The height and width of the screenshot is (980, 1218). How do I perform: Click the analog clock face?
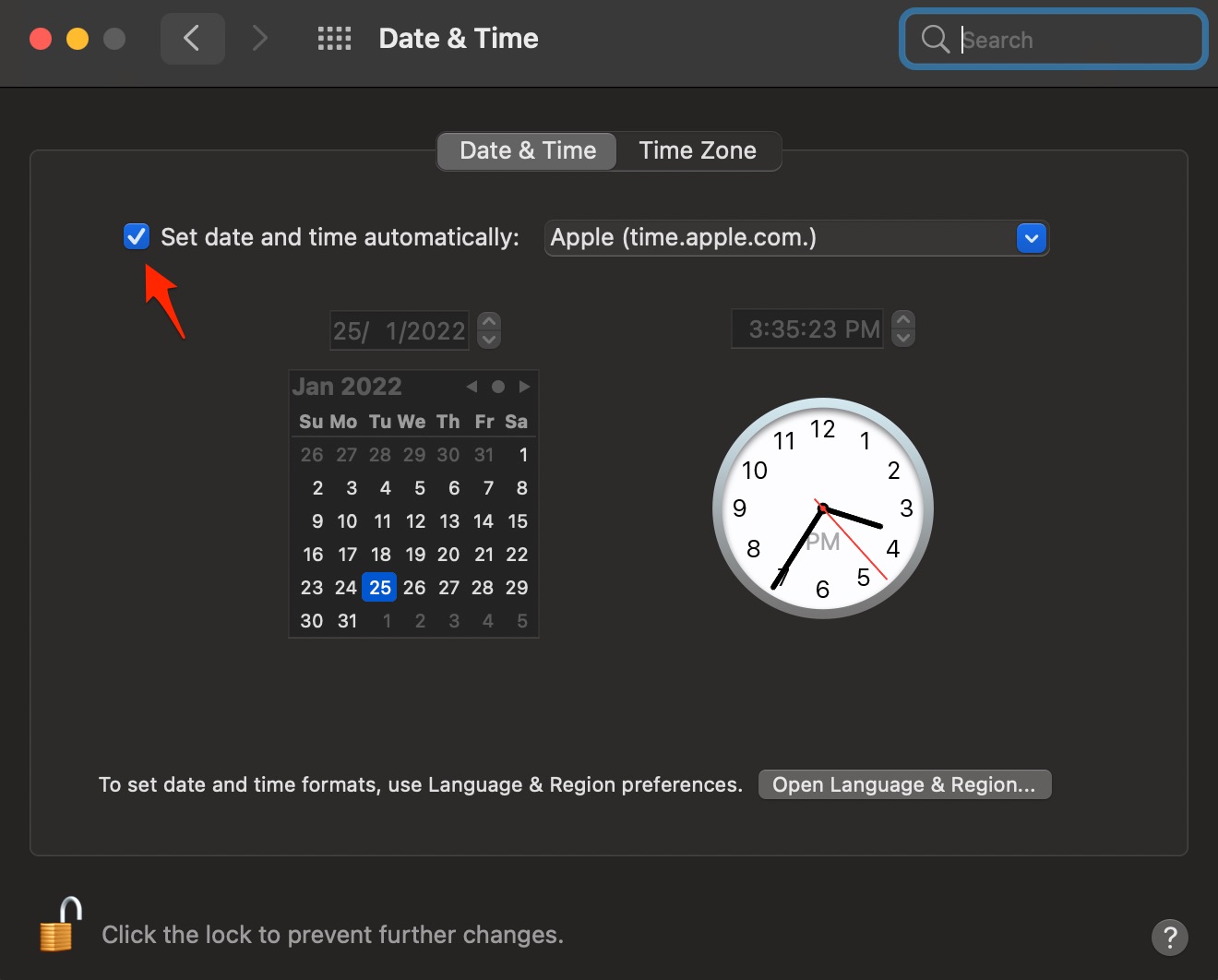[821, 508]
